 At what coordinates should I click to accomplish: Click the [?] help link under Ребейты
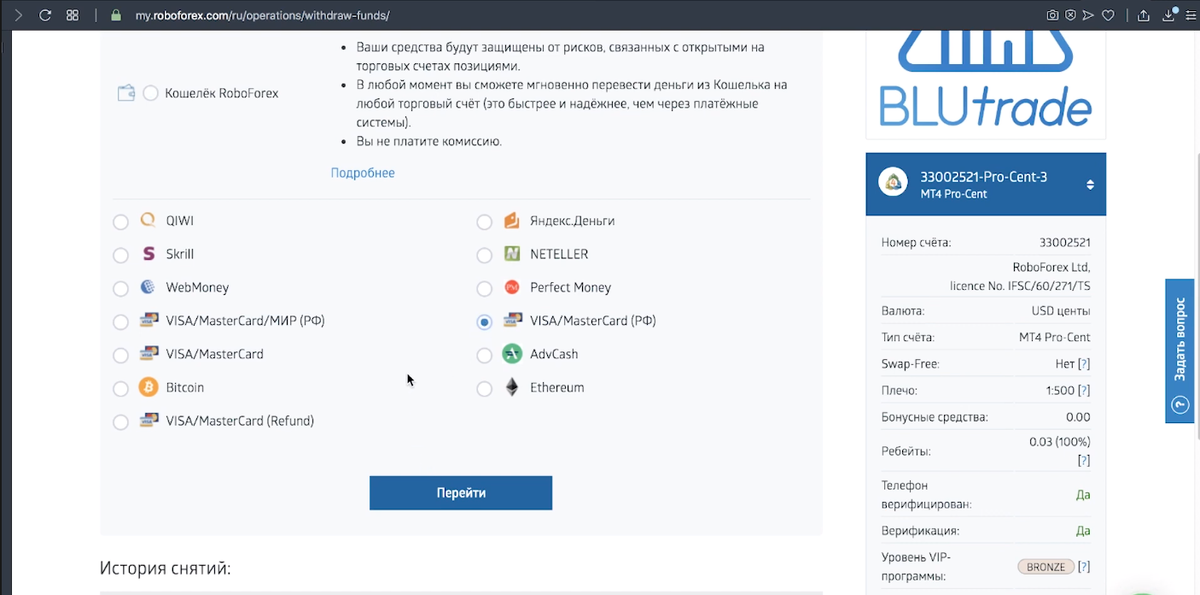pyautogui.click(x=1084, y=461)
